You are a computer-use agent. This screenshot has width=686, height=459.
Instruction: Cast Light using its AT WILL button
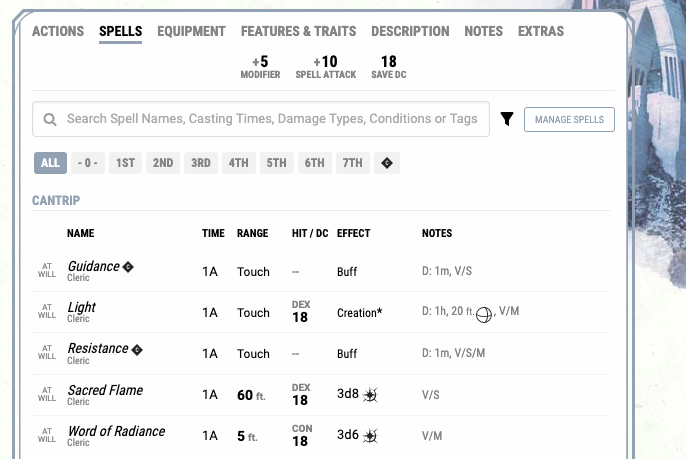coord(47,311)
